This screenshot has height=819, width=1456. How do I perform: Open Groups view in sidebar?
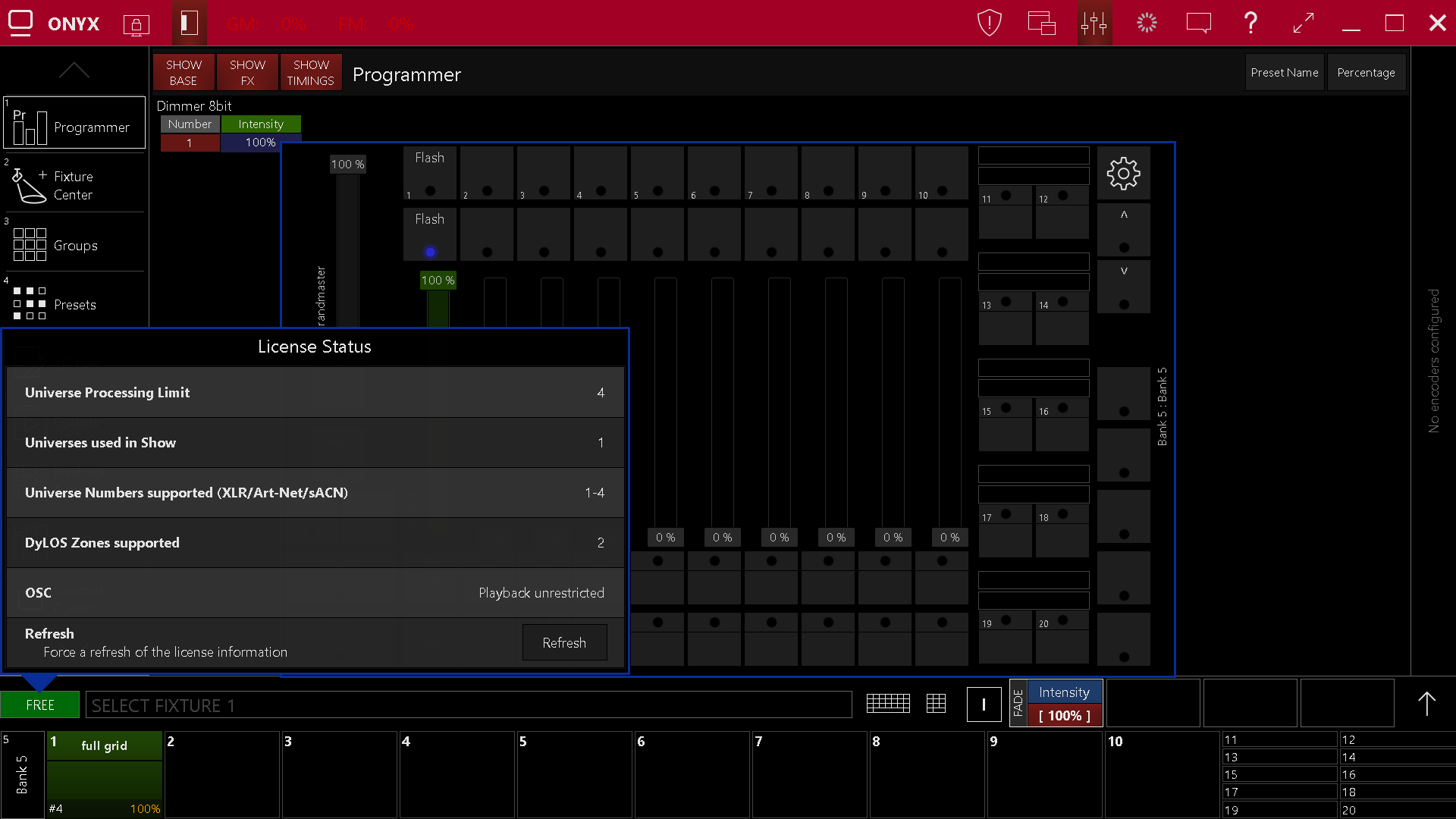coord(74,245)
